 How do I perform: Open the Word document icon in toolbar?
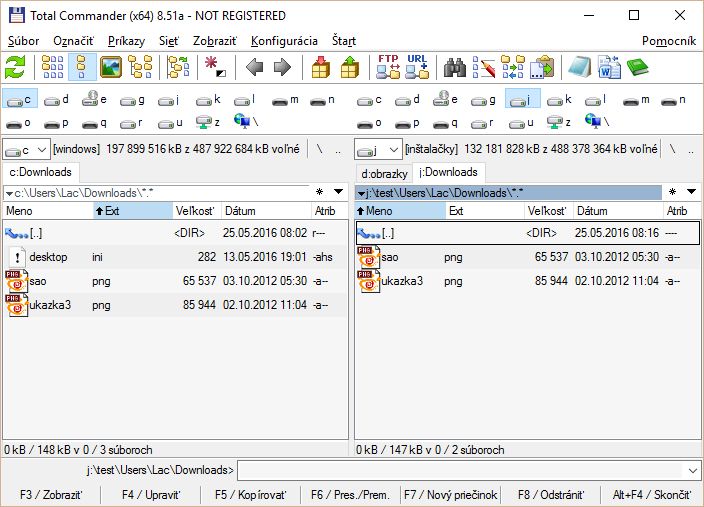pos(609,67)
